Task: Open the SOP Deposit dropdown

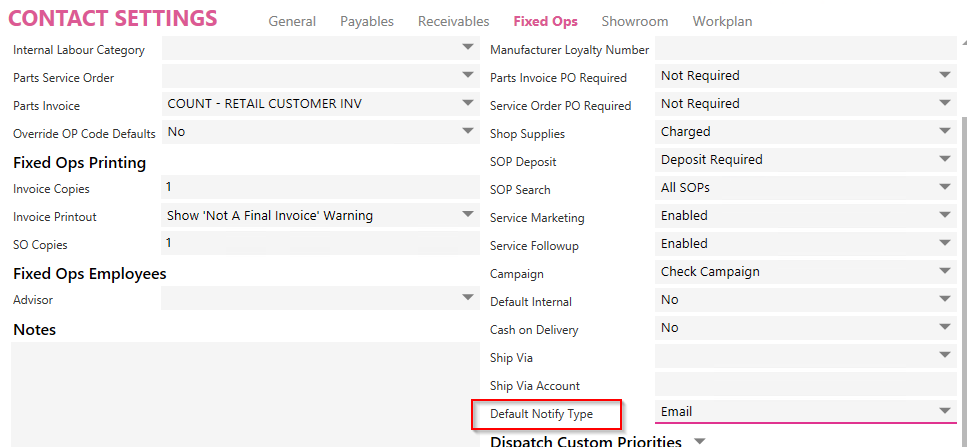Action: (x=805, y=160)
